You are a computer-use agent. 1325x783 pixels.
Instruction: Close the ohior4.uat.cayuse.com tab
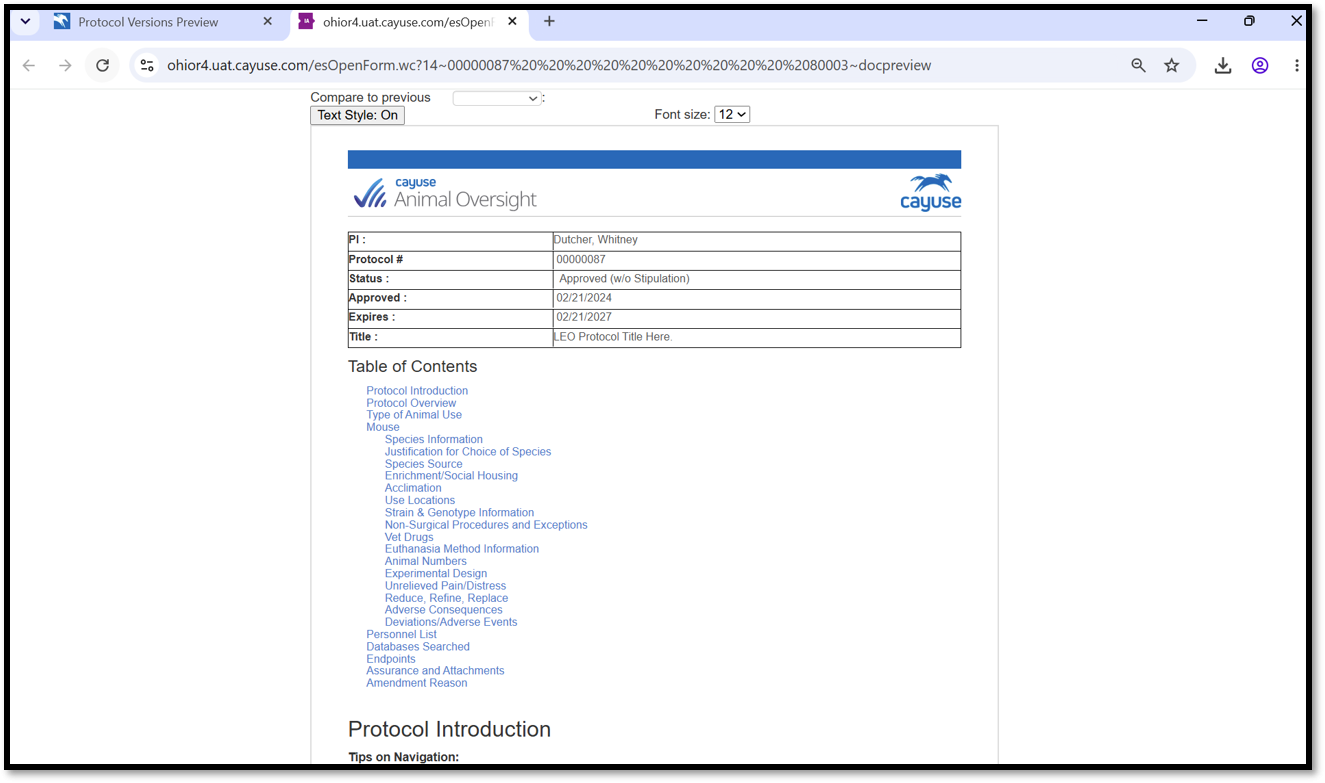pyautogui.click(x=511, y=21)
